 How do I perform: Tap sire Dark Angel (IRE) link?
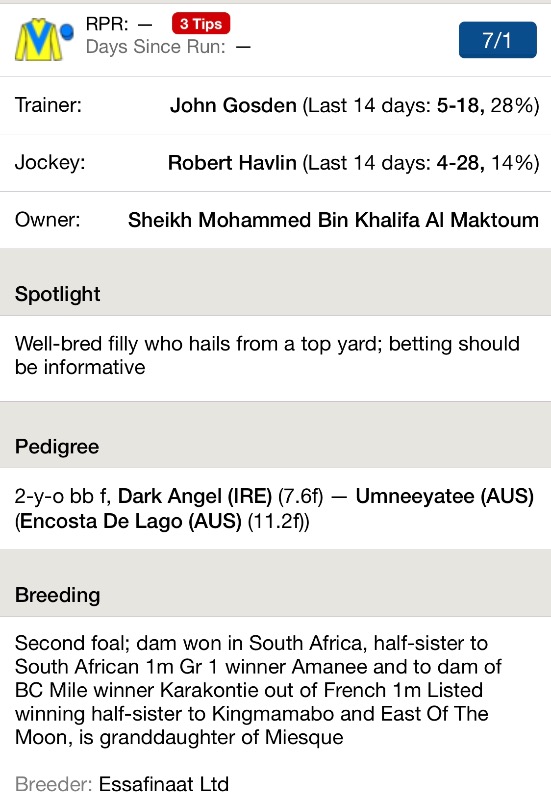195,496
